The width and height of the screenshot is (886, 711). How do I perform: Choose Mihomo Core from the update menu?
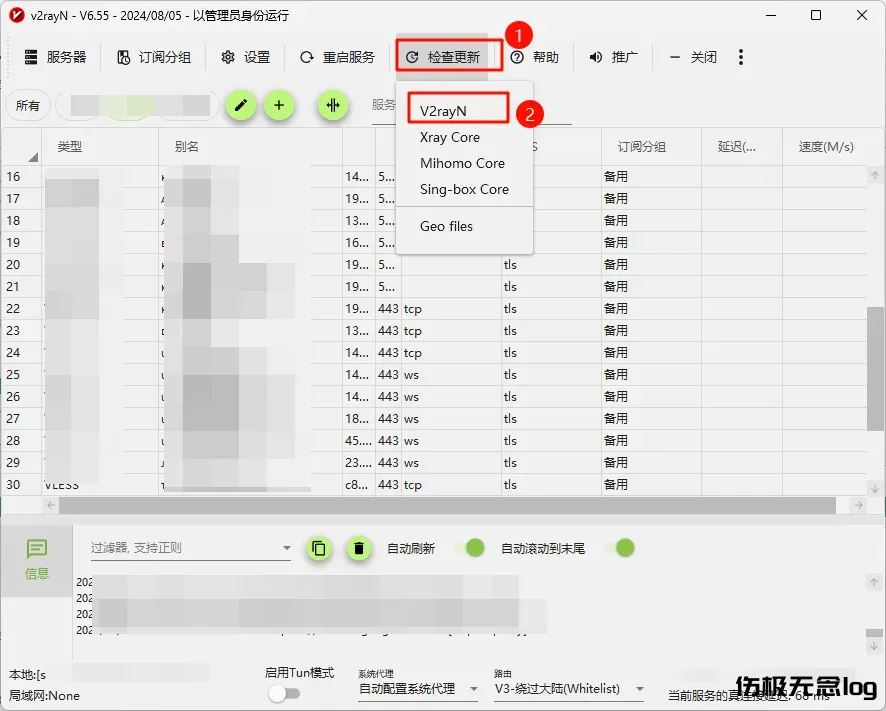(x=464, y=163)
